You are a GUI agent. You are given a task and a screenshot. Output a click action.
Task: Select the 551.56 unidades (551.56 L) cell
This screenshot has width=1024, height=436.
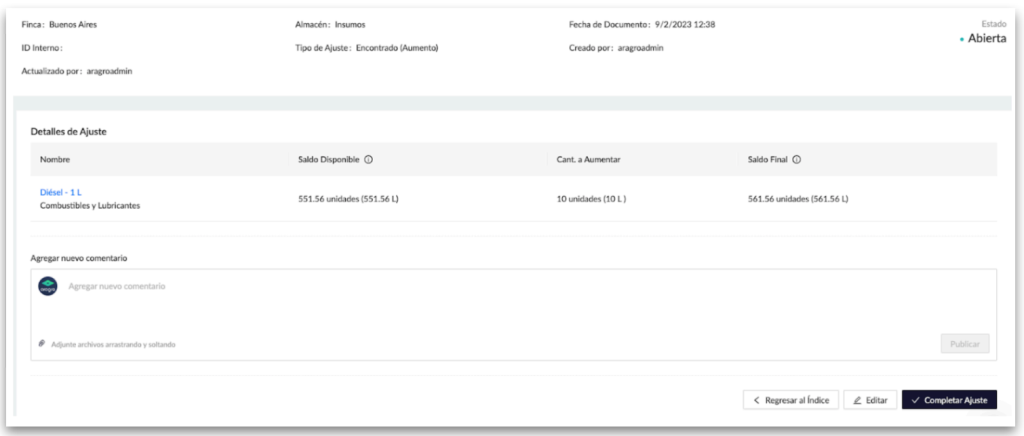pos(348,199)
